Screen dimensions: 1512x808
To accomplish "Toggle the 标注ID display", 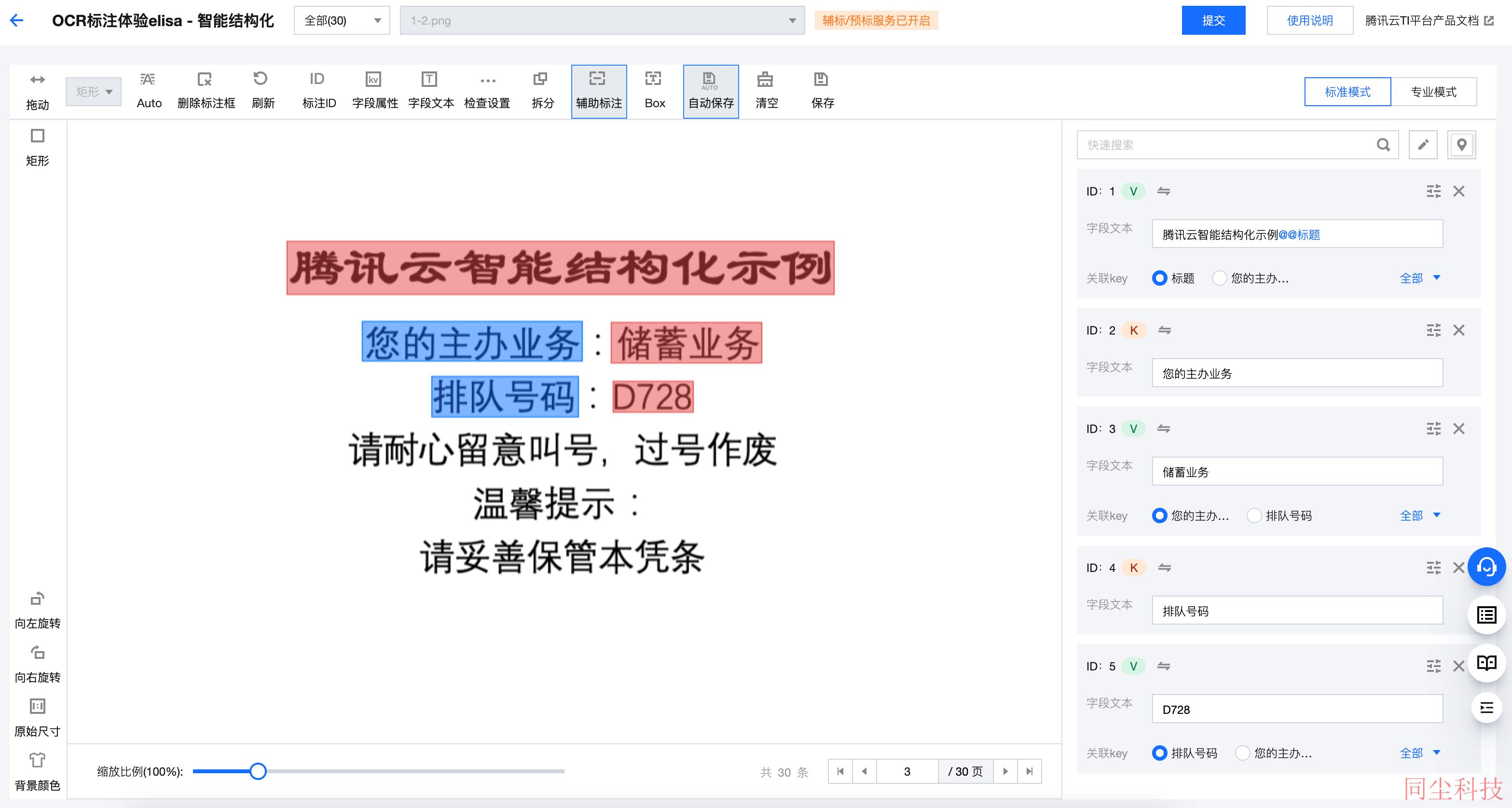I will (318, 92).
